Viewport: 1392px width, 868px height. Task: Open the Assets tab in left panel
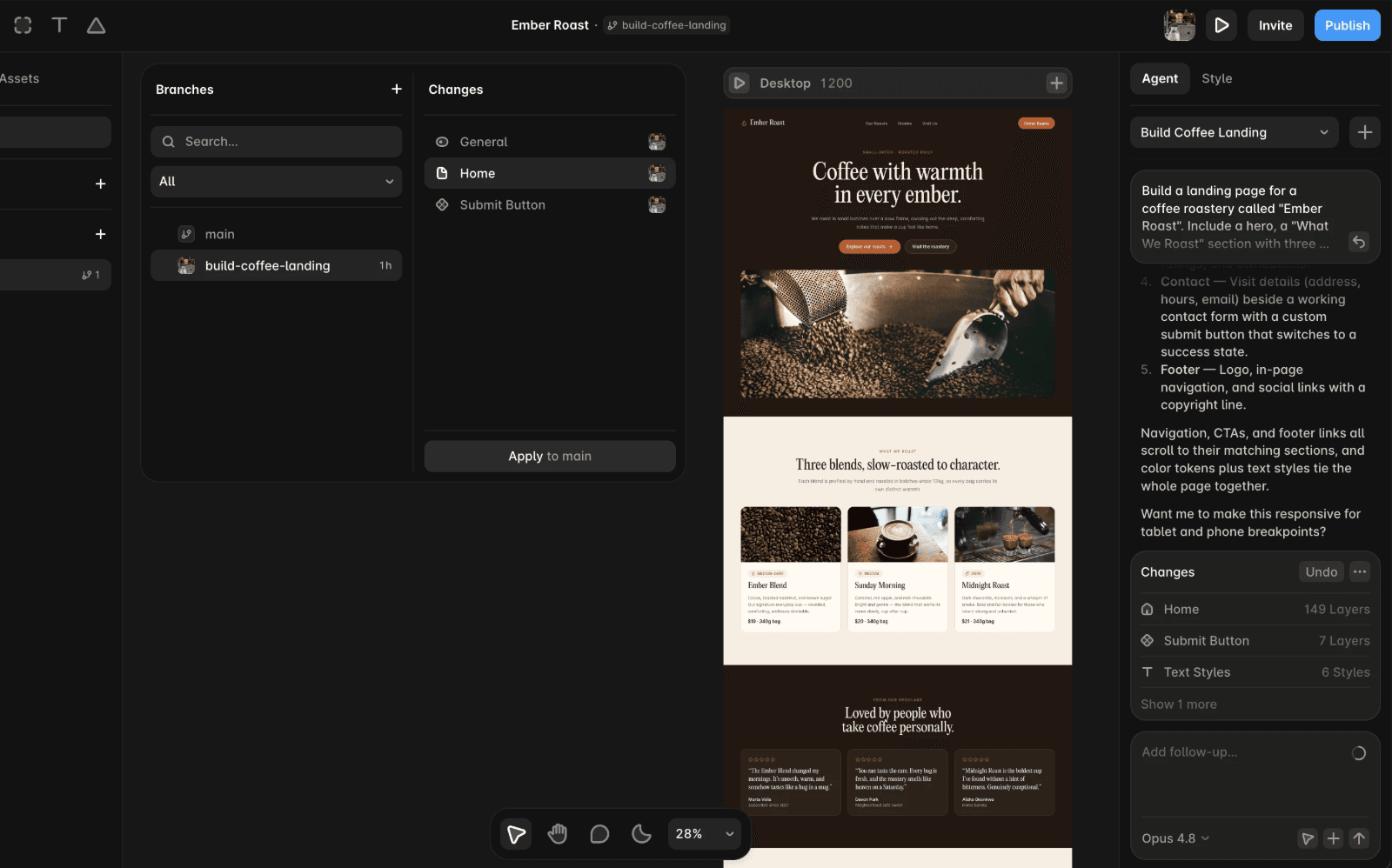tap(19, 78)
